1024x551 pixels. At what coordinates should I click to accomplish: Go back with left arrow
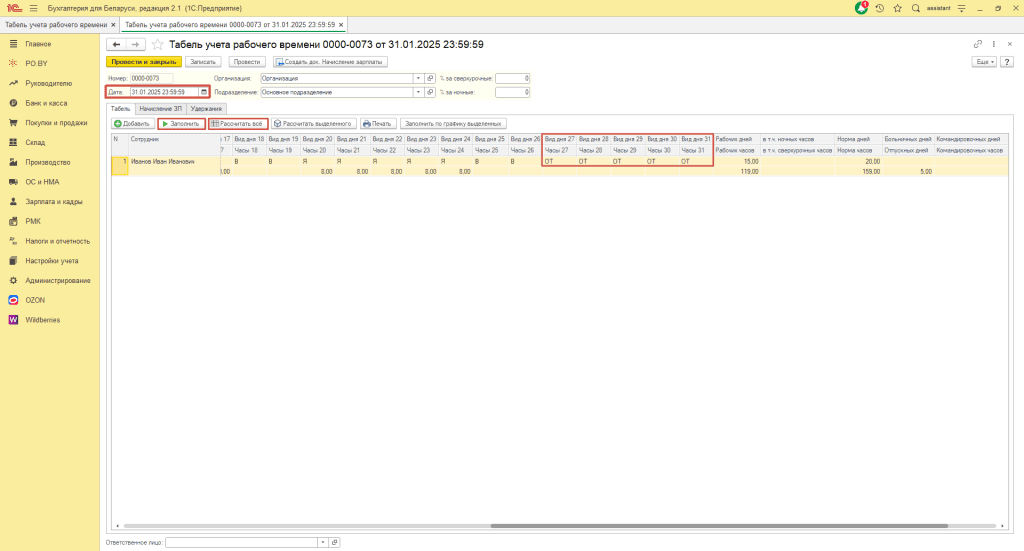tap(117, 45)
